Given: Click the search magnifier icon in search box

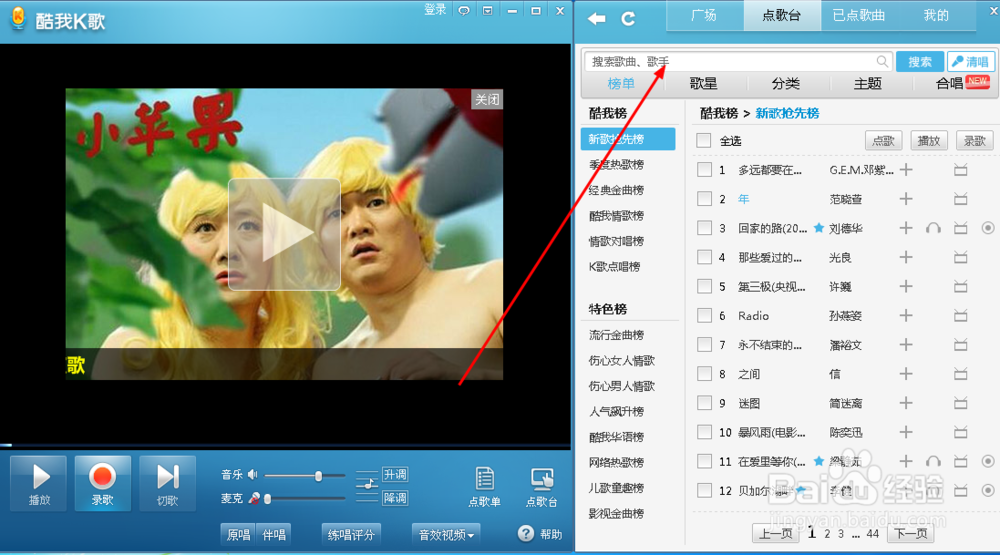Looking at the screenshot, I should coord(881,61).
